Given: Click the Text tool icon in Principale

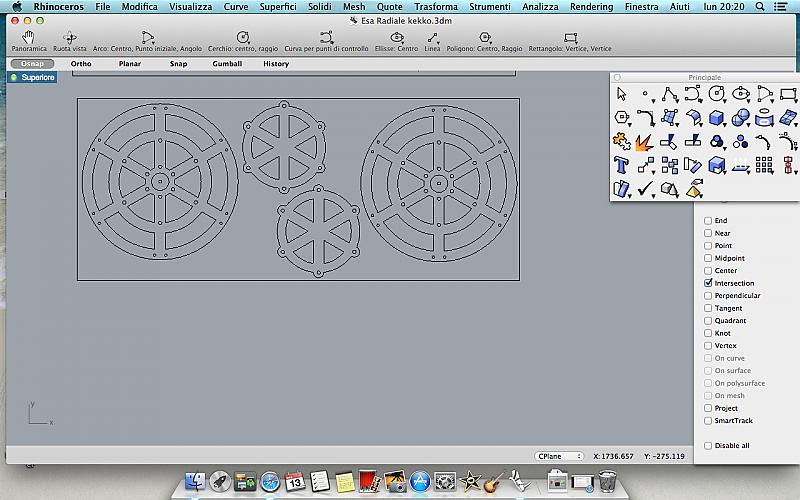Looking at the screenshot, I should (622, 164).
